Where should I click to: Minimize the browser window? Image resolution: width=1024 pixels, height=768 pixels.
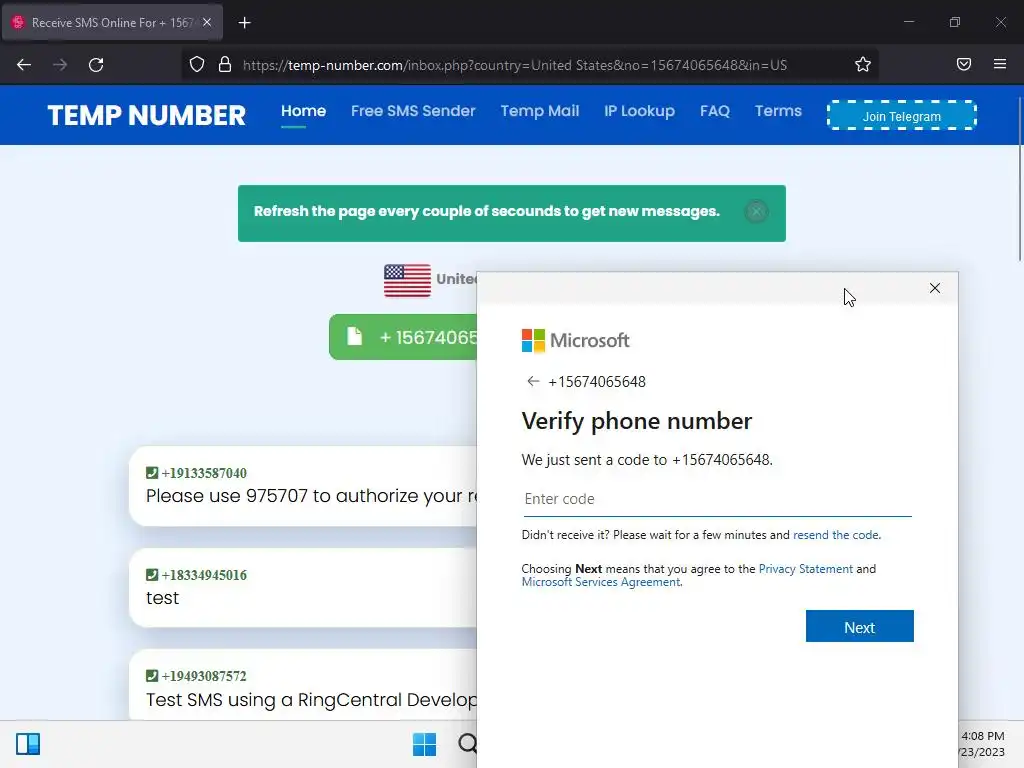click(x=908, y=22)
